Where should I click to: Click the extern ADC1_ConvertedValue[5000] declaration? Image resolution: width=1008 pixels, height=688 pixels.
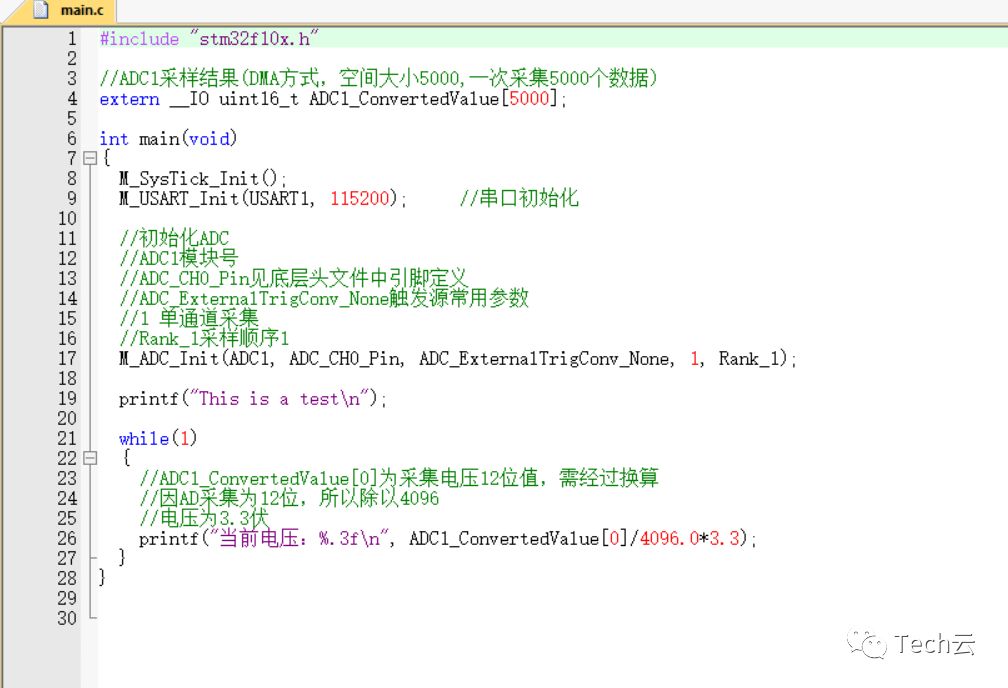(x=333, y=98)
